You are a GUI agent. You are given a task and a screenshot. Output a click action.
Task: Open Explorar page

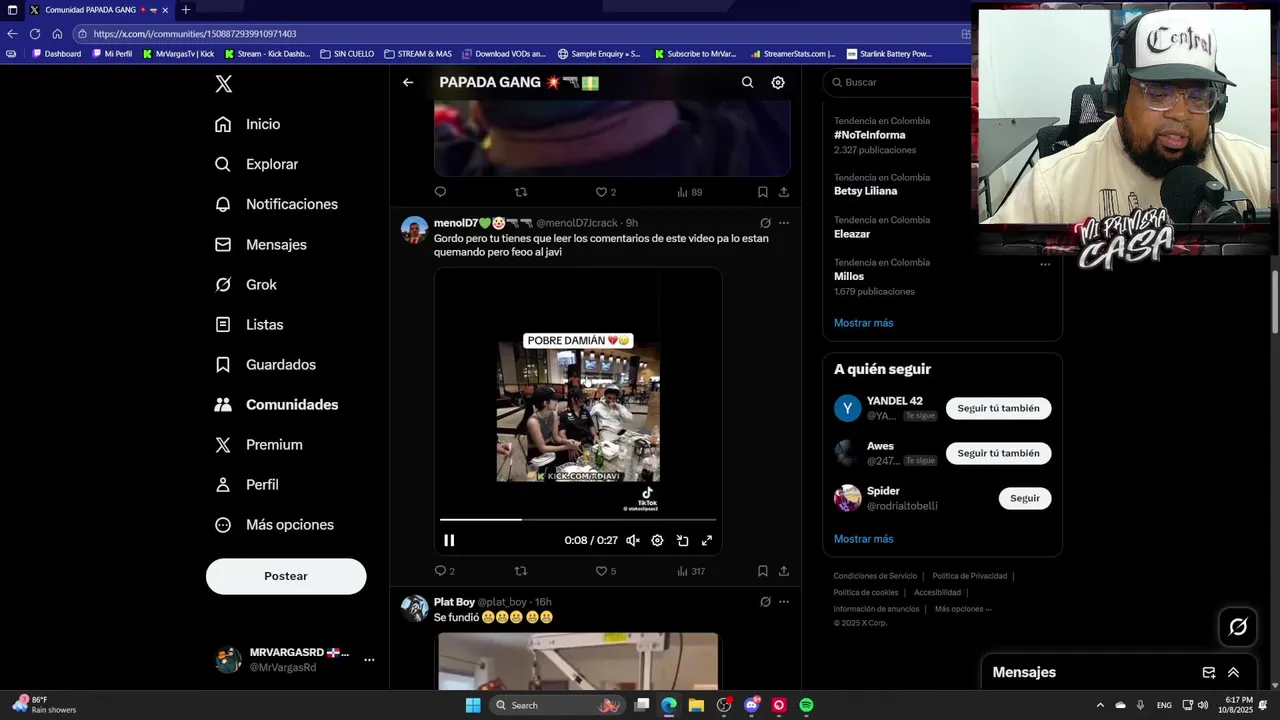click(257, 164)
